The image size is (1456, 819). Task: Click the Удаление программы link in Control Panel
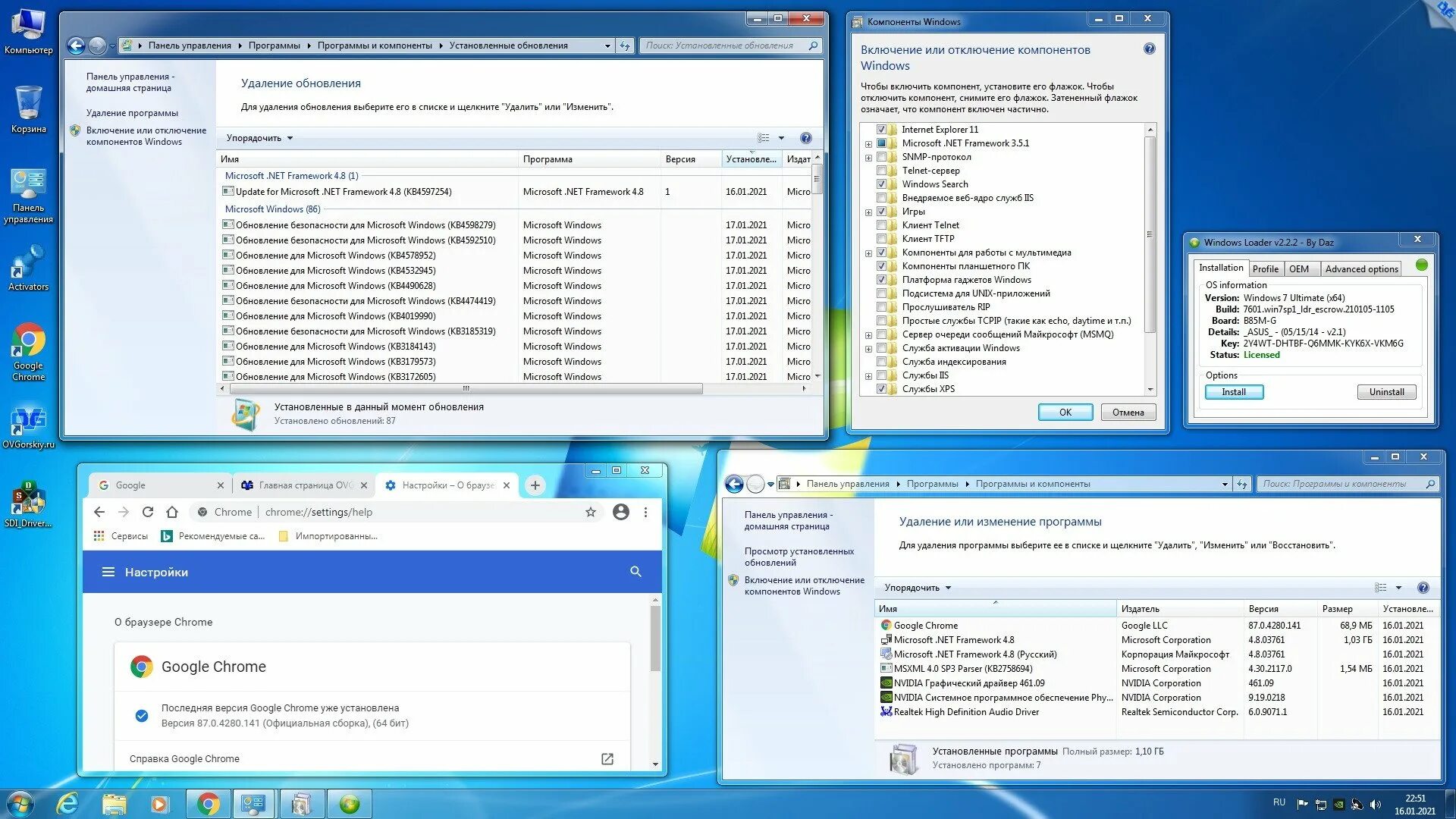coord(130,112)
